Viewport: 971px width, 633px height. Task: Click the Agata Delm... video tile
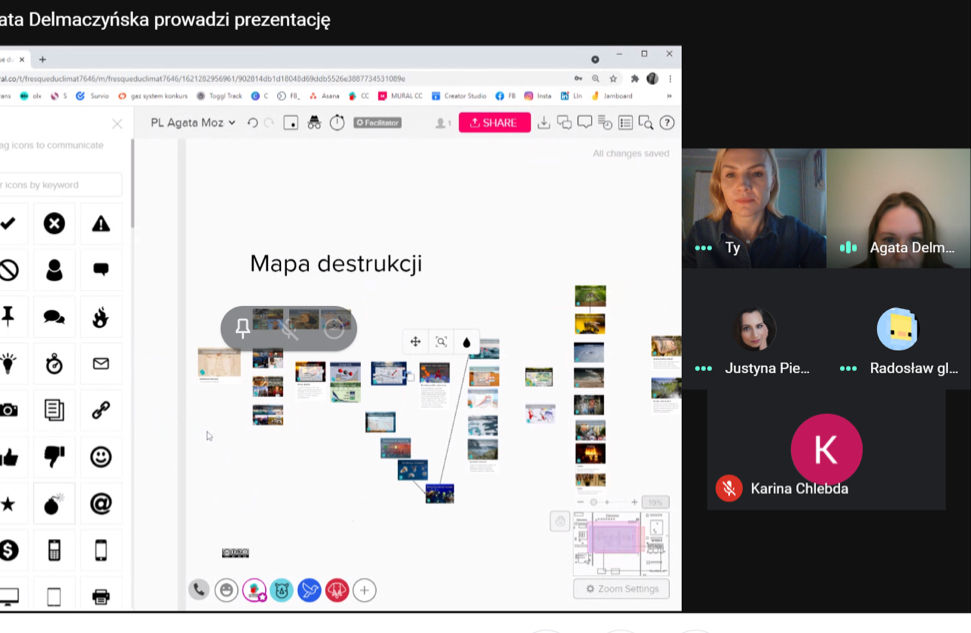[899, 208]
